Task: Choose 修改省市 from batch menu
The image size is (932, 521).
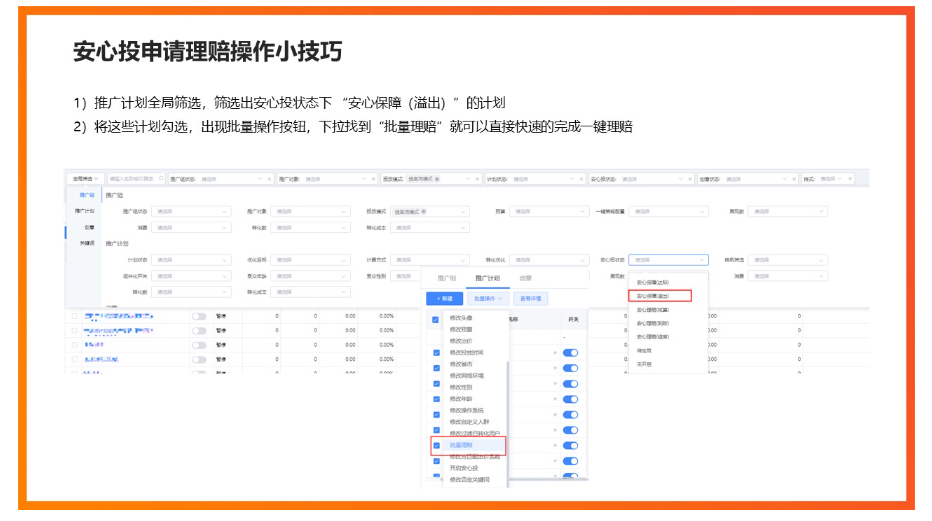Action: point(461,364)
